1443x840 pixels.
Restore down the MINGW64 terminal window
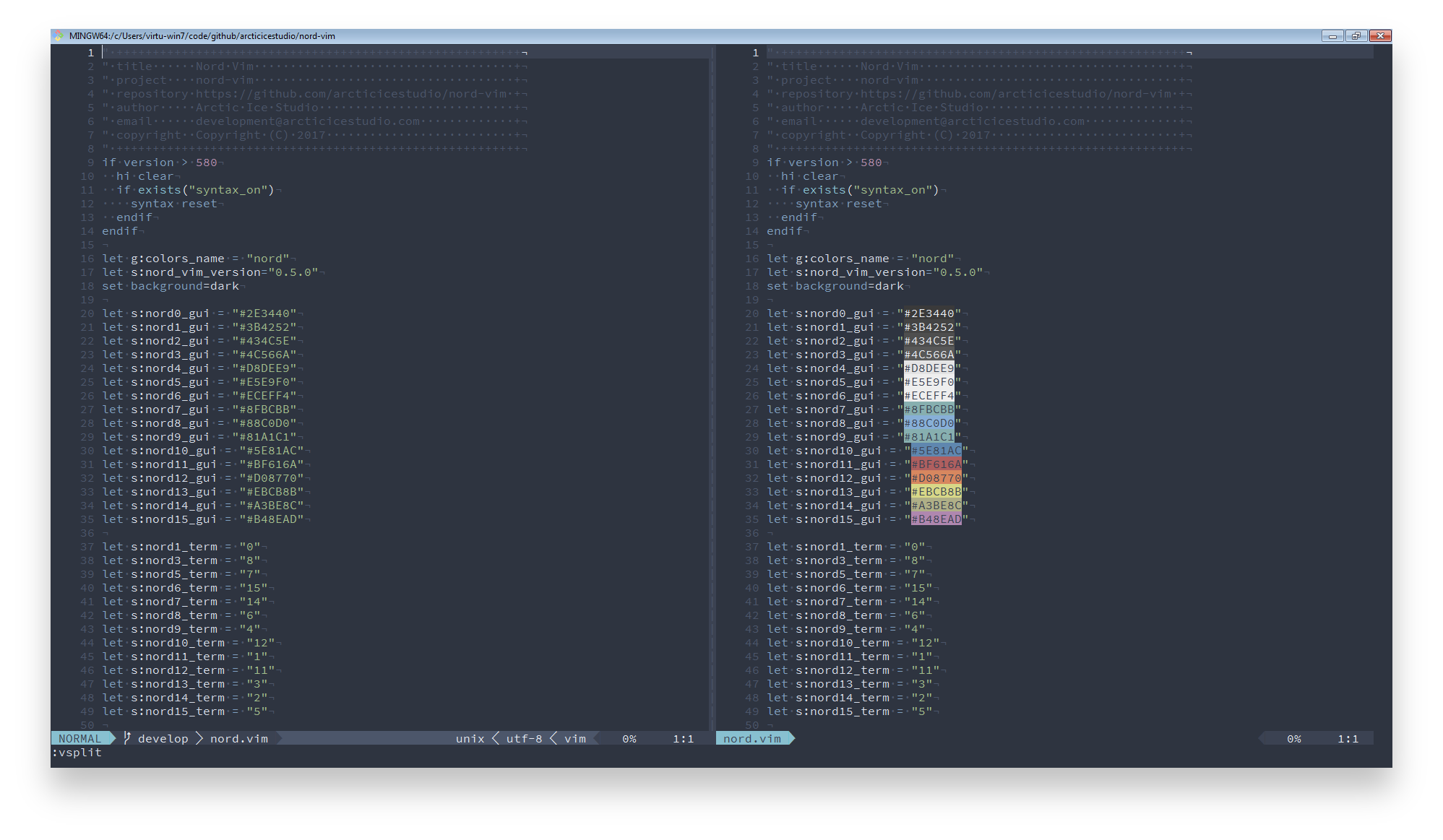point(1356,36)
